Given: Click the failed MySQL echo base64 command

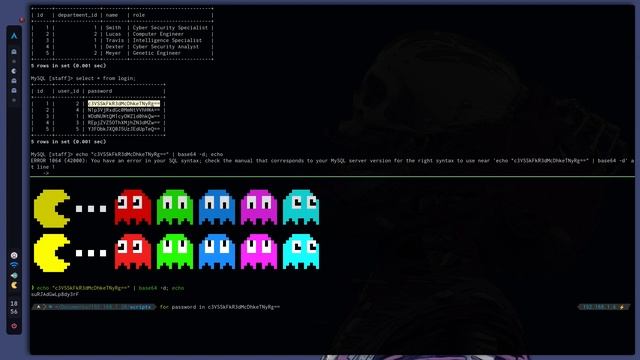Looking at the screenshot, I should (x=149, y=154).
